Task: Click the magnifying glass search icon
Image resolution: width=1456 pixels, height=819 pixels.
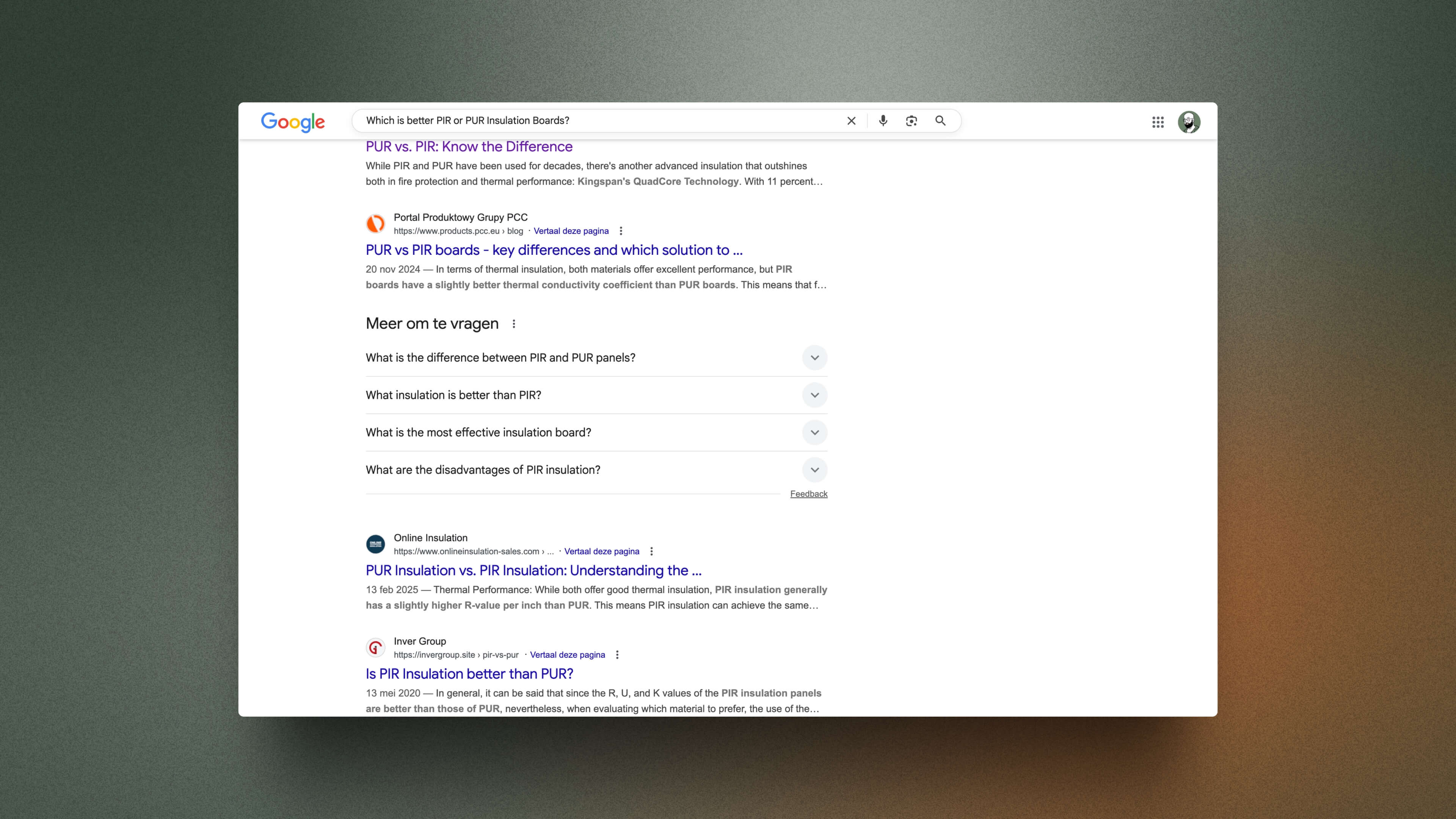Action: coord(940,121)
